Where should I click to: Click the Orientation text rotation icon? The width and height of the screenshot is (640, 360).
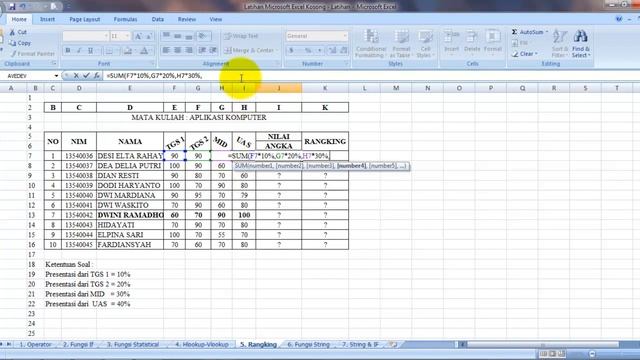click(x=203, y=36)
